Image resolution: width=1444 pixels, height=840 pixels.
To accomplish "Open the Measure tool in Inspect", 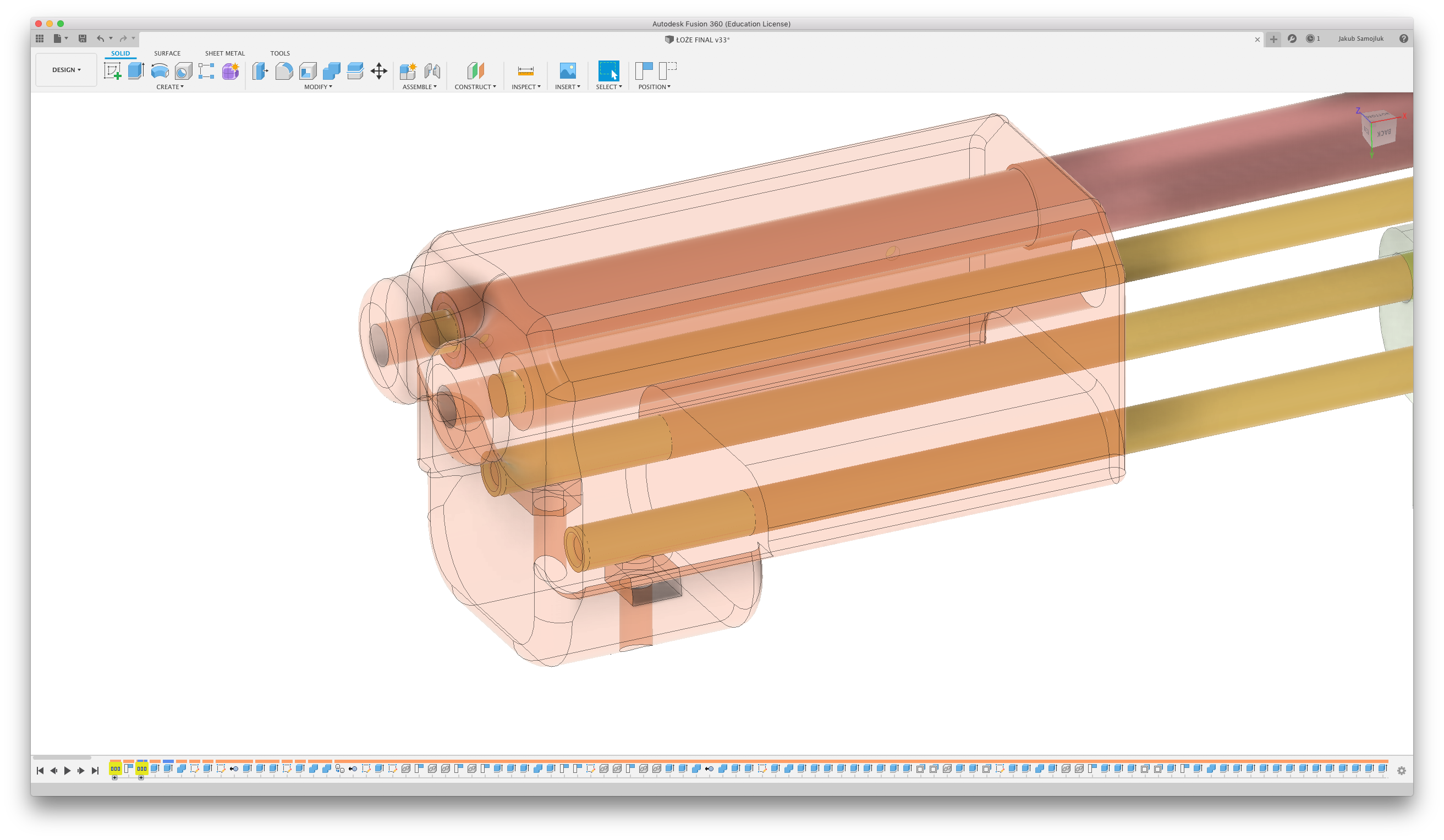I will (525, 71).
